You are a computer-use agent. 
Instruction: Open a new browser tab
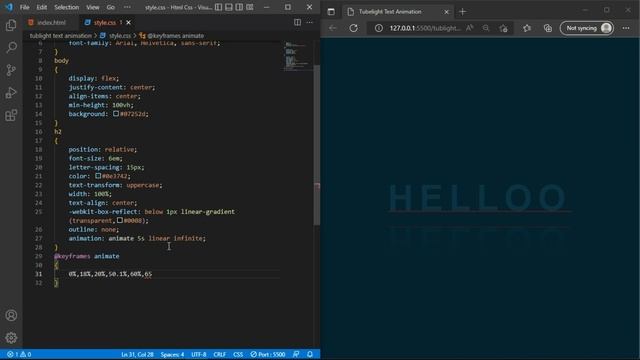(x=462, y=12)
